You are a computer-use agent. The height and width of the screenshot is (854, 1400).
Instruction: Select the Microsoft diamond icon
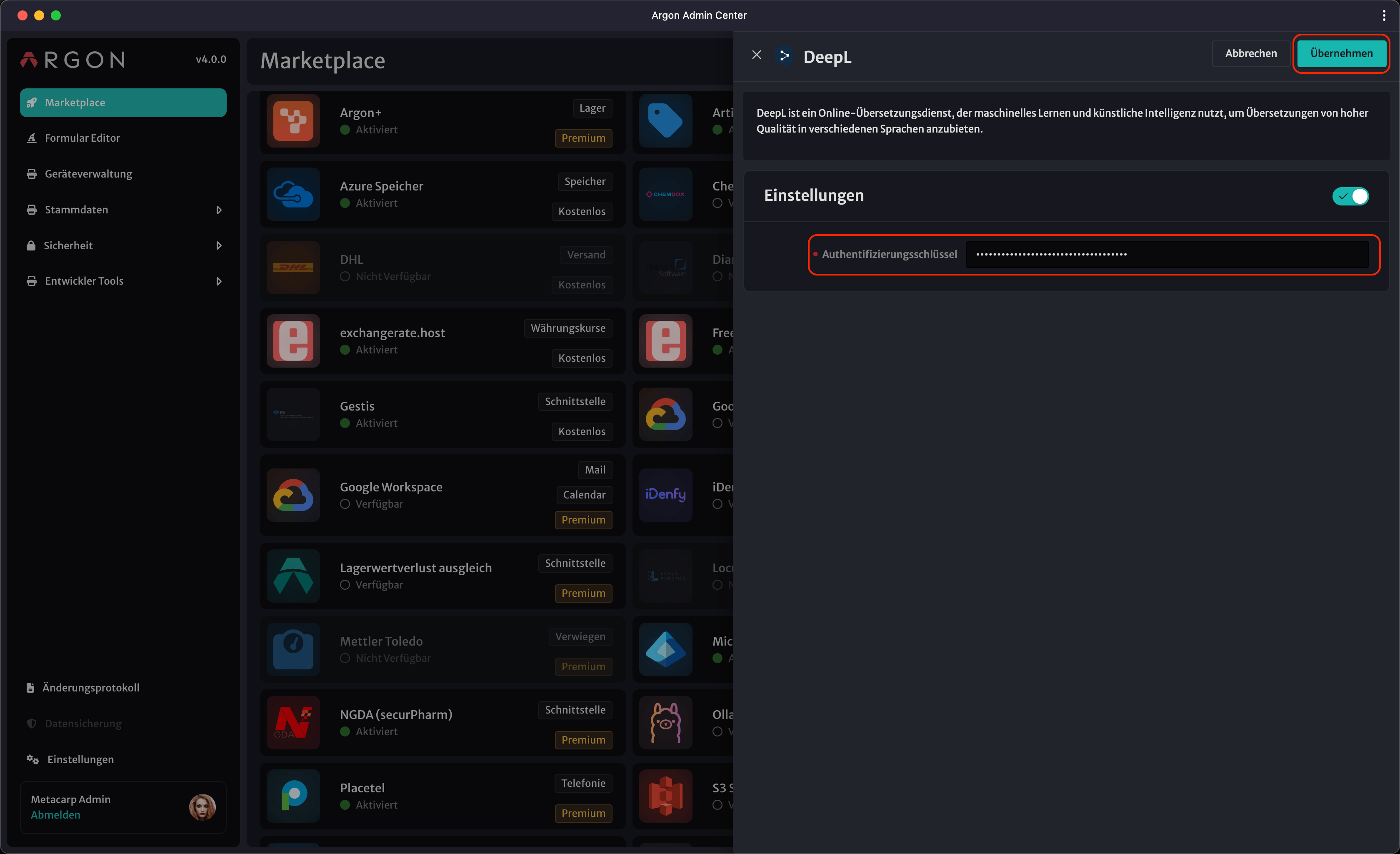coord(665,649)
